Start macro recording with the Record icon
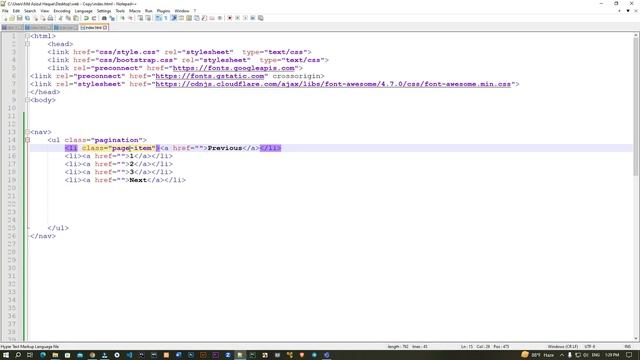This screenshot has width=640, height=360. (x=229, y=18)
